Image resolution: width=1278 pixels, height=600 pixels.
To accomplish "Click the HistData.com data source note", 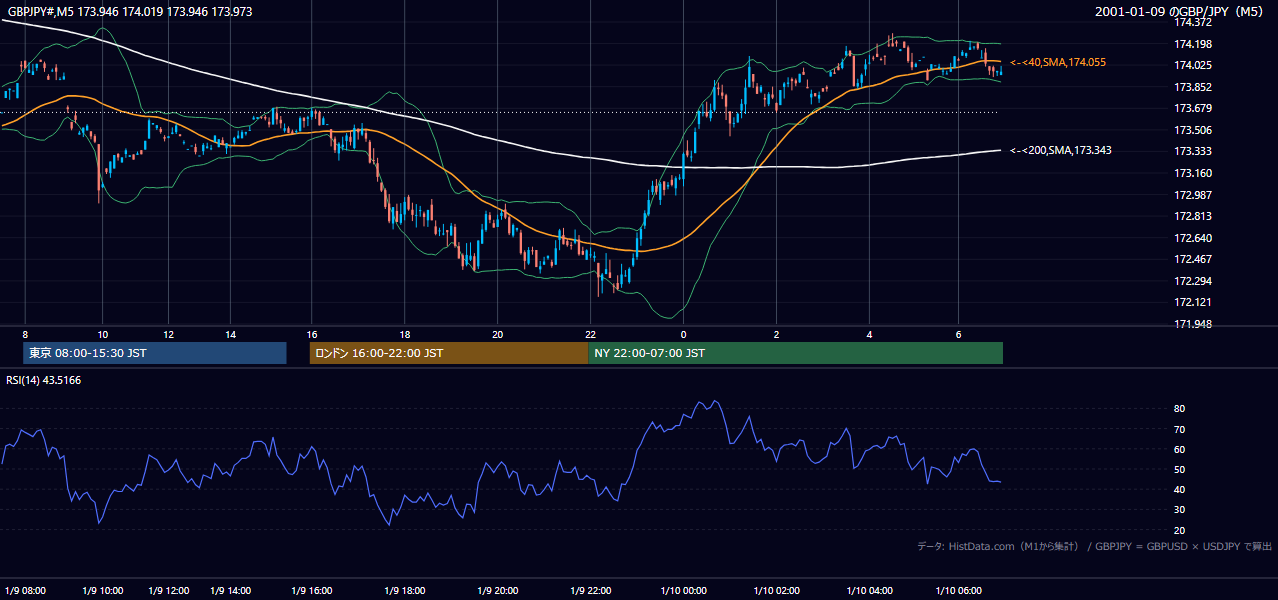I will click(1095, 546).
